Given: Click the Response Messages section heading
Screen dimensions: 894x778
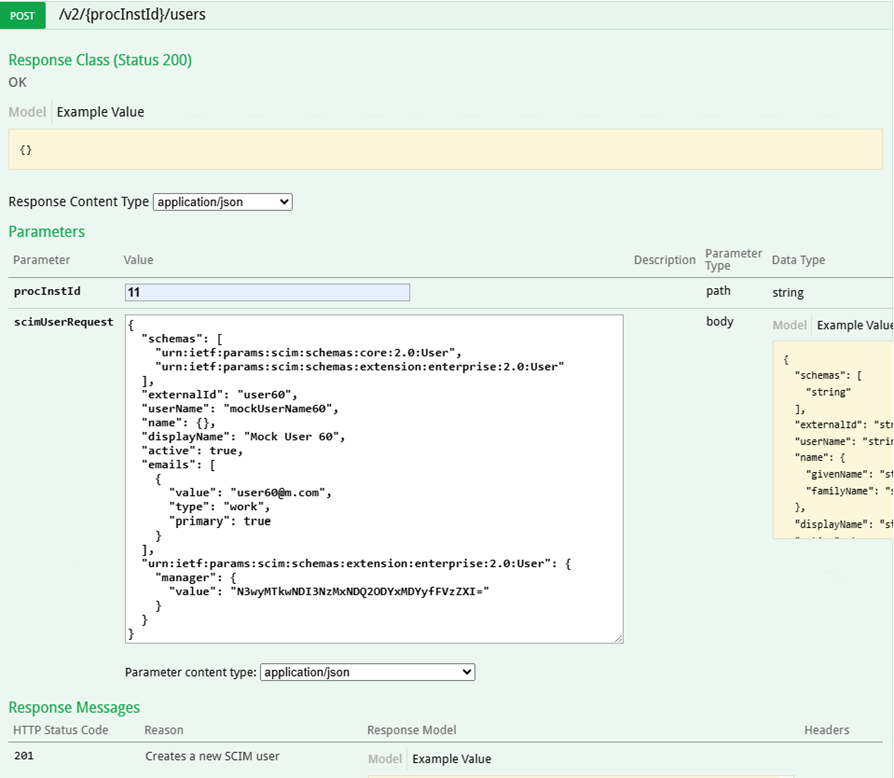Looking at the screenshot, I should tap(74, 708).
